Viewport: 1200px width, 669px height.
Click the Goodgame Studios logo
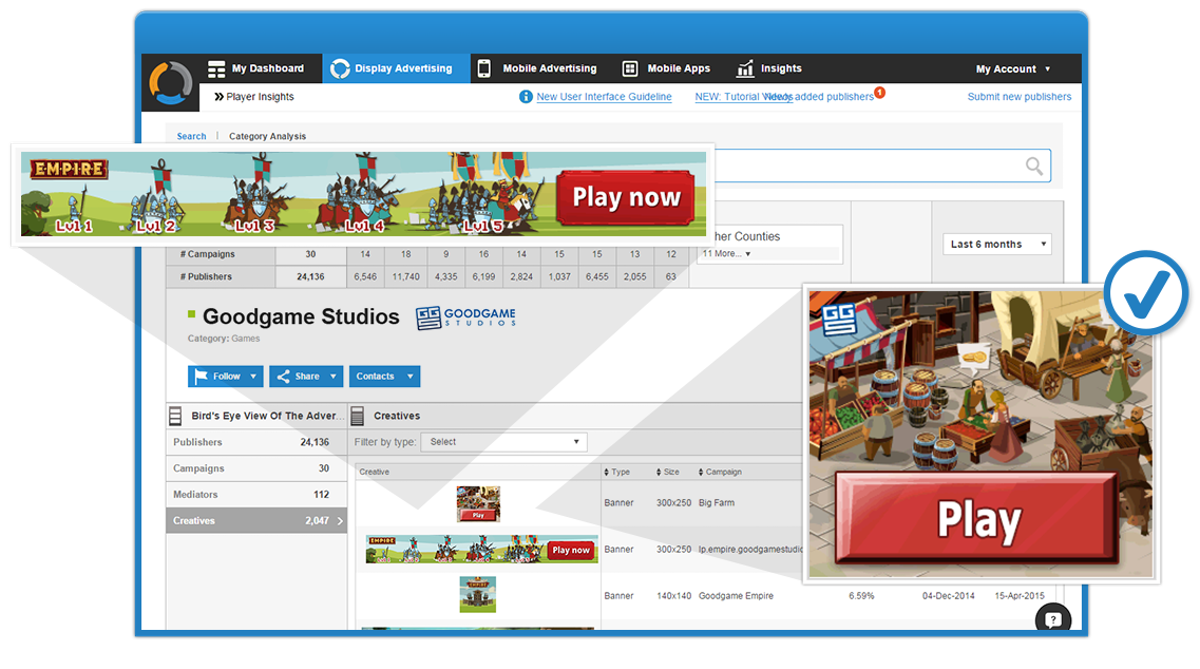pos(465,317)
